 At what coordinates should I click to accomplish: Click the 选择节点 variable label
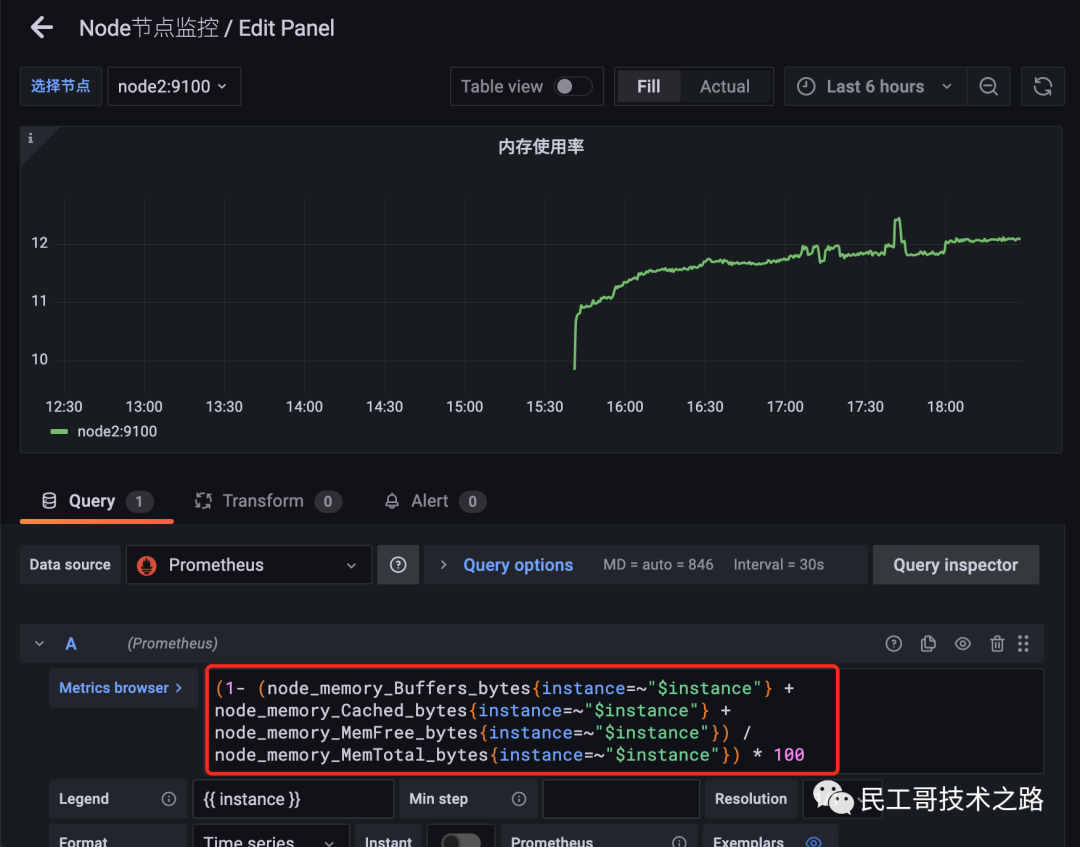[61, 86]
